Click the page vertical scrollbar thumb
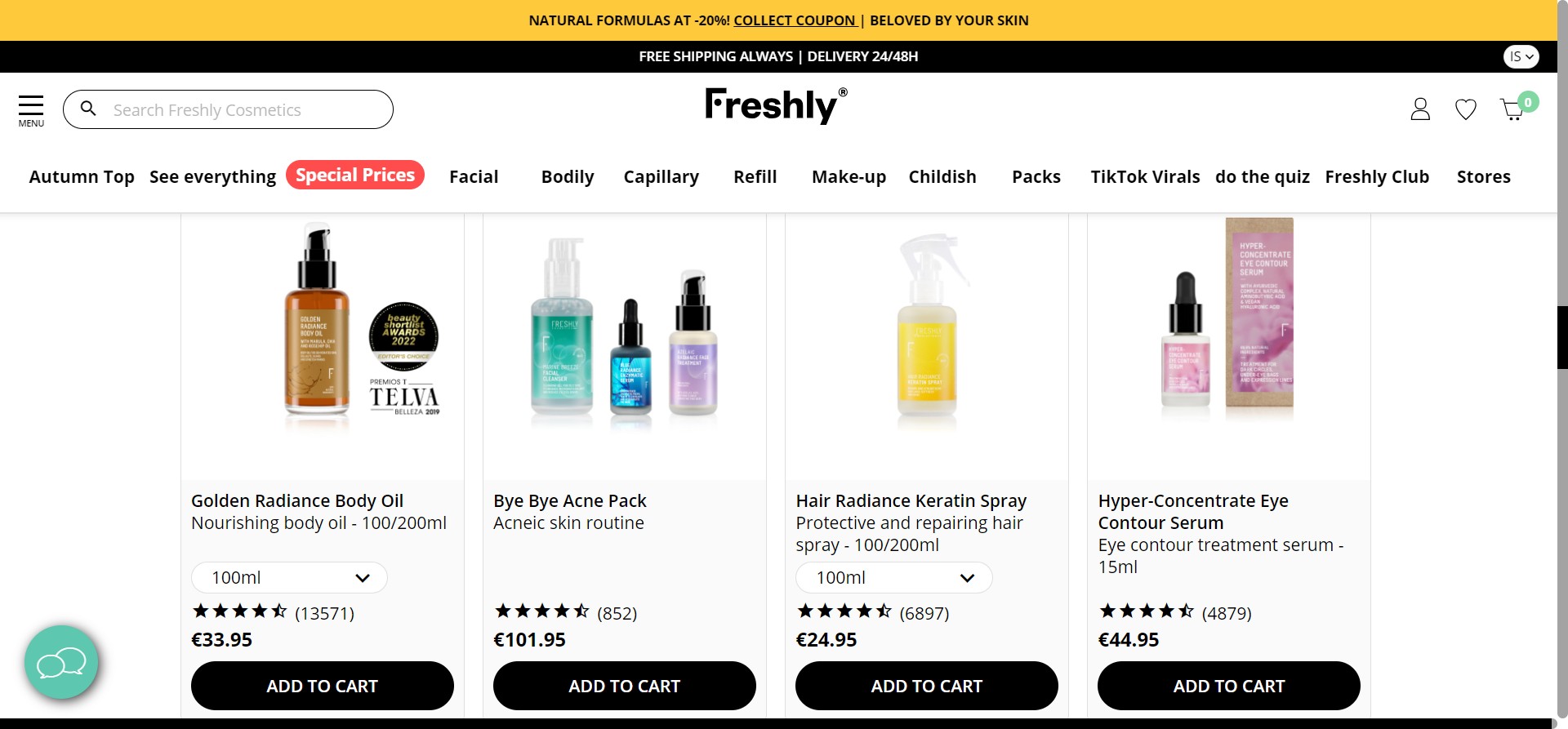The height and width of the screenshot is (729, 1568). click(x=1562, y=337)
